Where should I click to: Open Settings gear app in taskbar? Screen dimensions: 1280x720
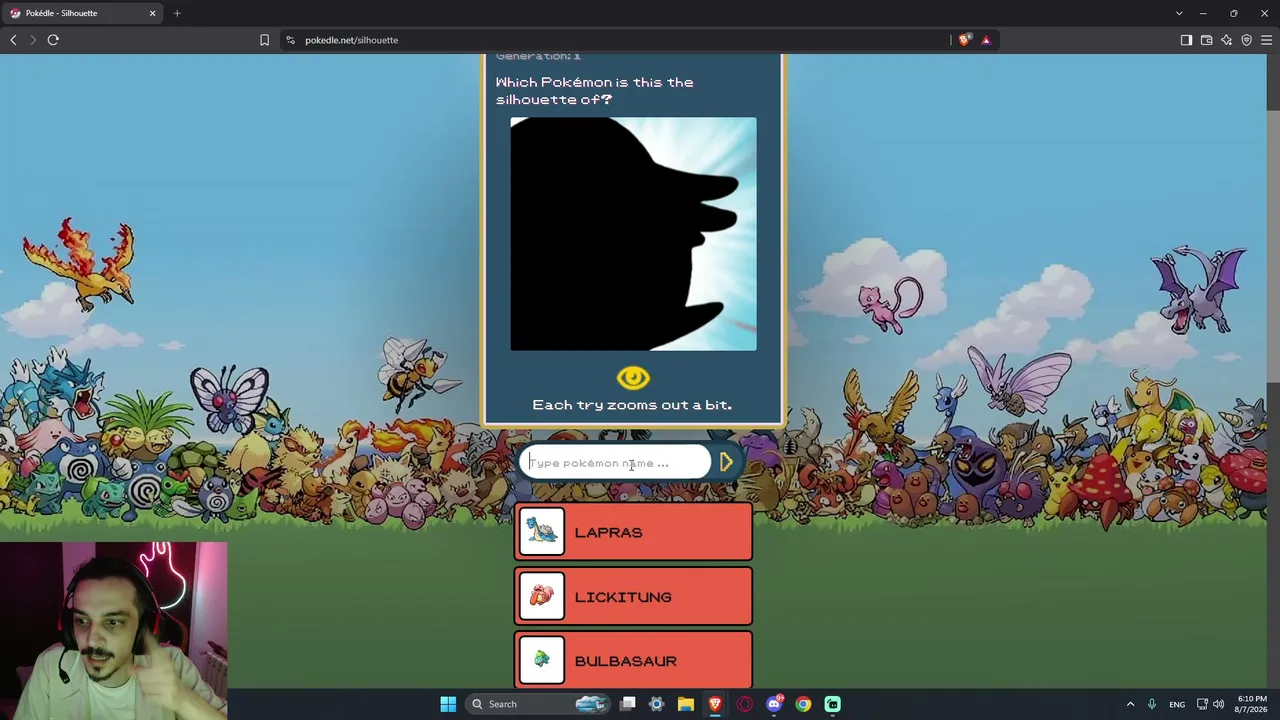656,704
